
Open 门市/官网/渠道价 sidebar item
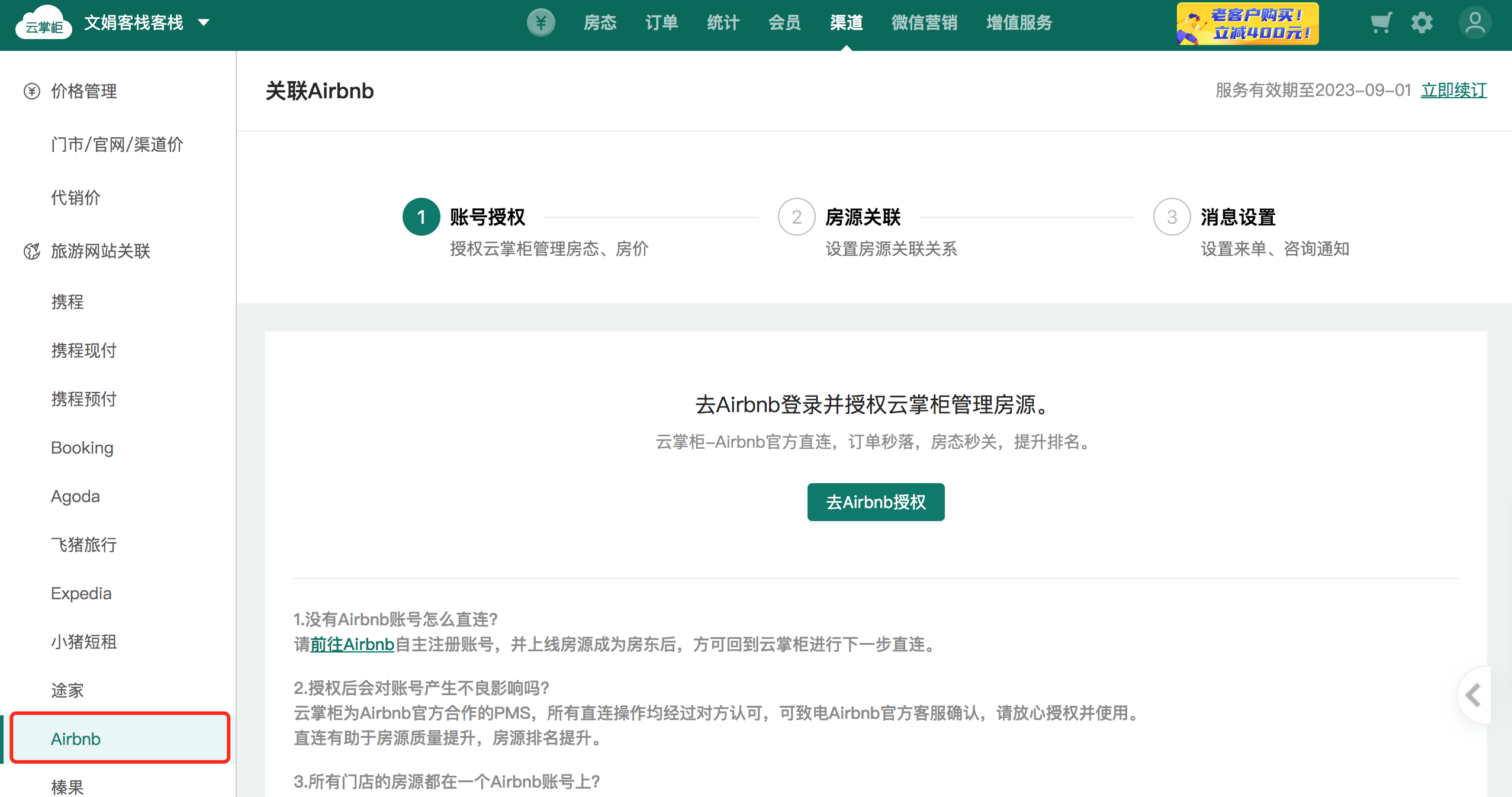pos(117,144)
